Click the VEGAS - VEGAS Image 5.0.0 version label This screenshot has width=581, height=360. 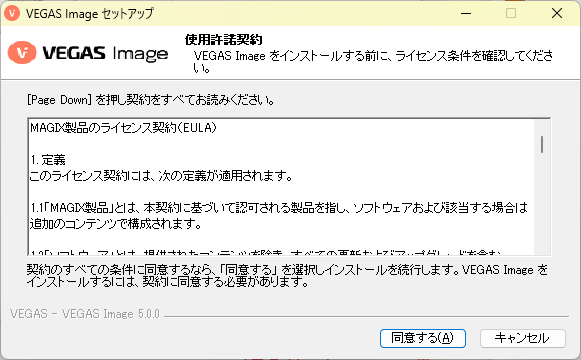[x=85, y=314]
